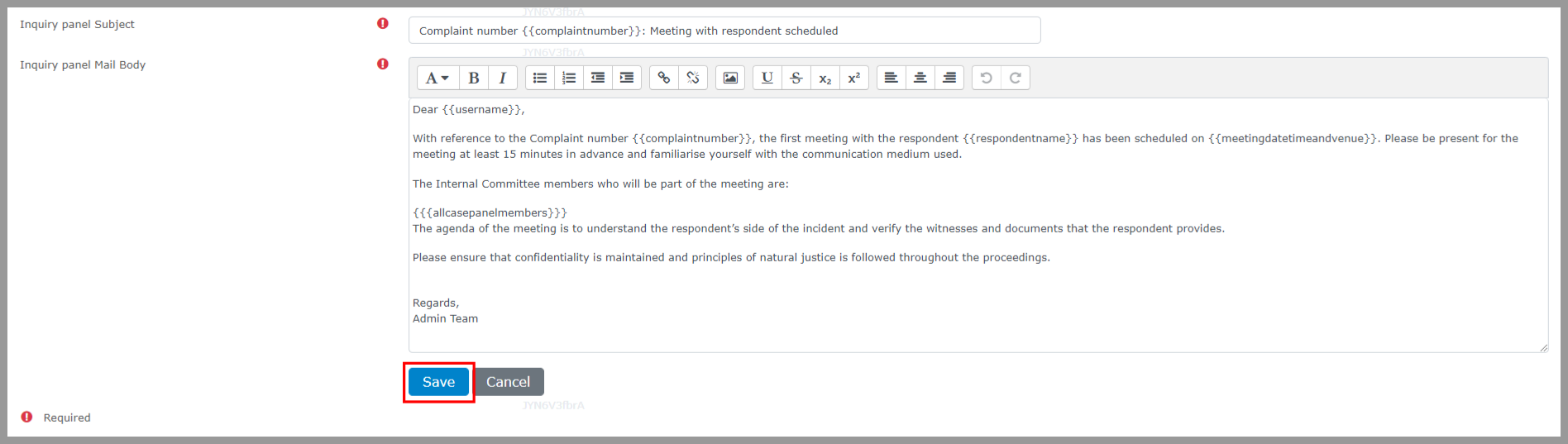
Task: Indent the selected text
Action: 627,78
